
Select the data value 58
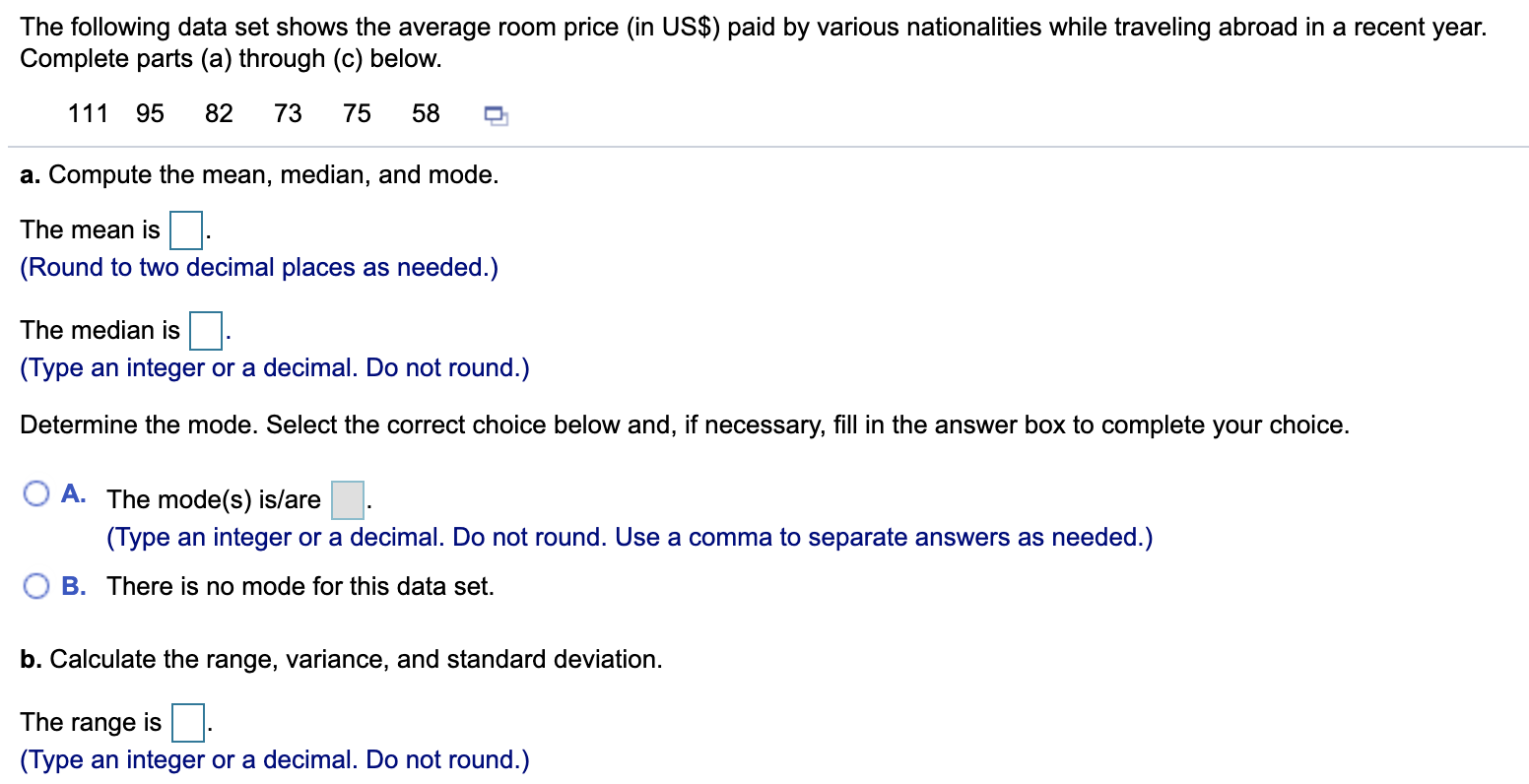point(425,113)
